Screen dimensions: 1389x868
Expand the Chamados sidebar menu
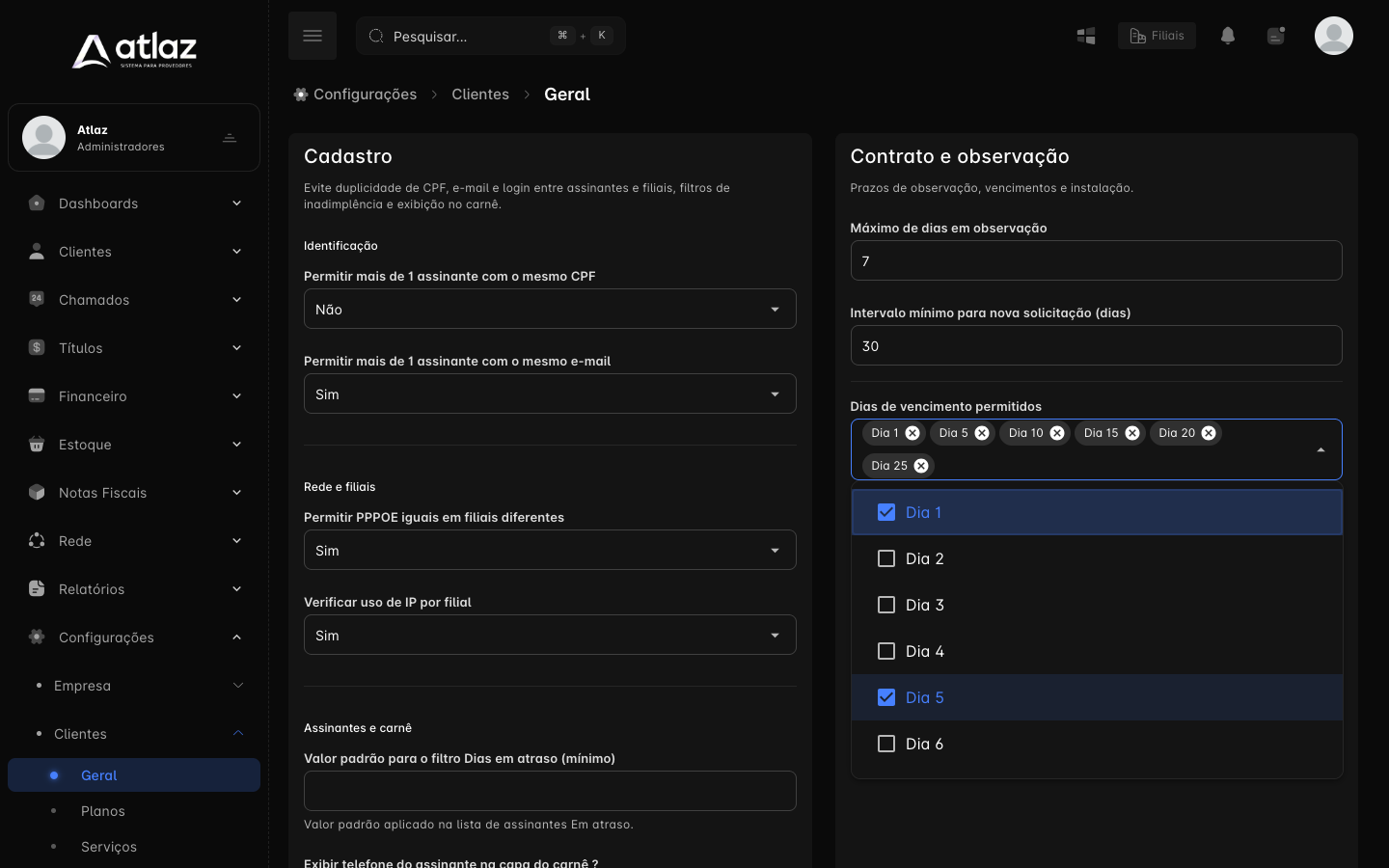pyautogui.click(x=134, y=300)
